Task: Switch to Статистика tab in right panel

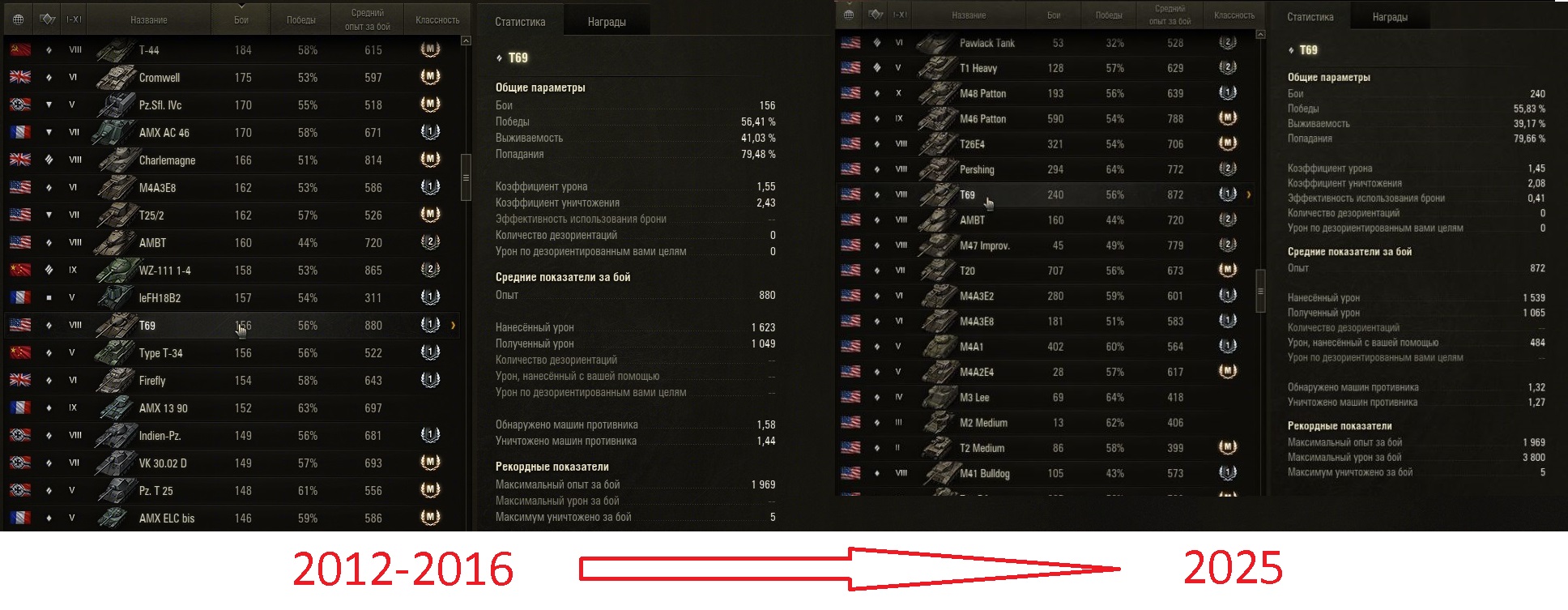Action: [x=1310, y=17]
